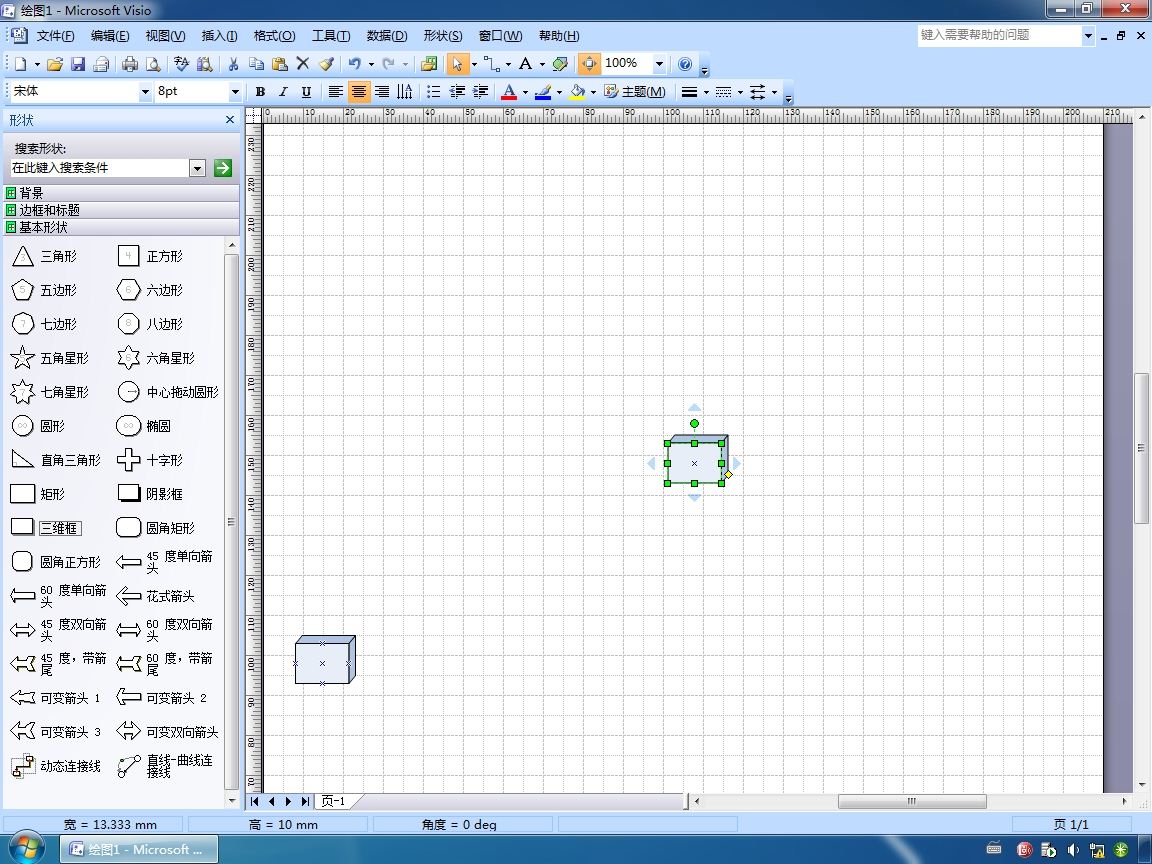Select the Format Painter brush
The height and width of the screenshot is (864, 1152).
[x=326, y=64]
